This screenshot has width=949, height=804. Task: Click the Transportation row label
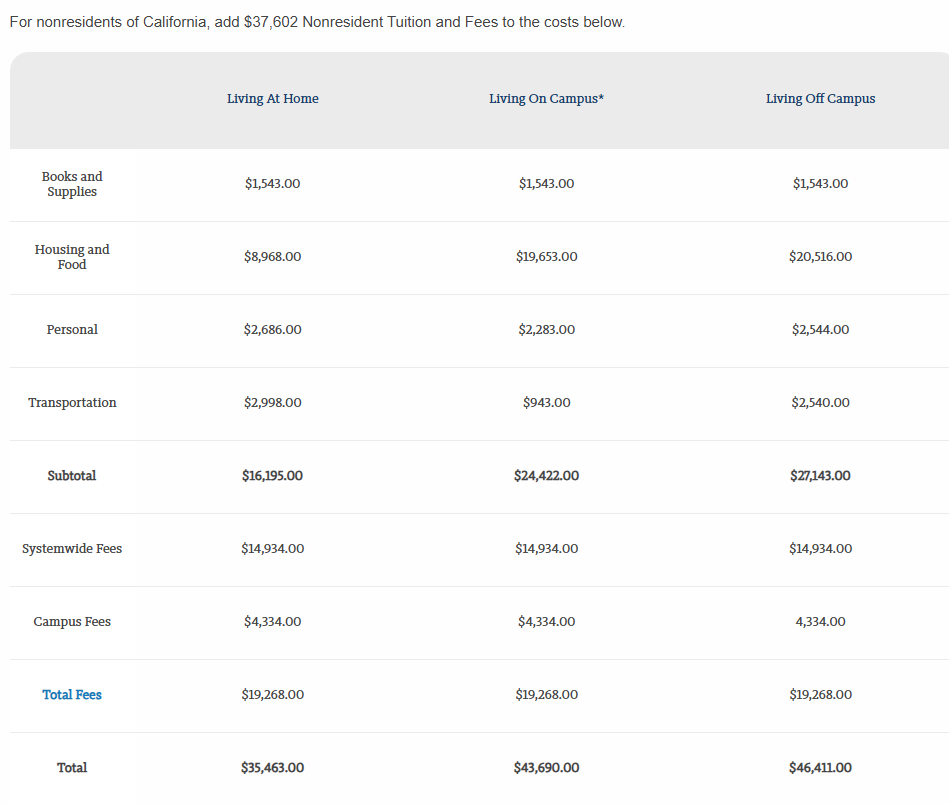pyautogui.click(x=72, y=403)
